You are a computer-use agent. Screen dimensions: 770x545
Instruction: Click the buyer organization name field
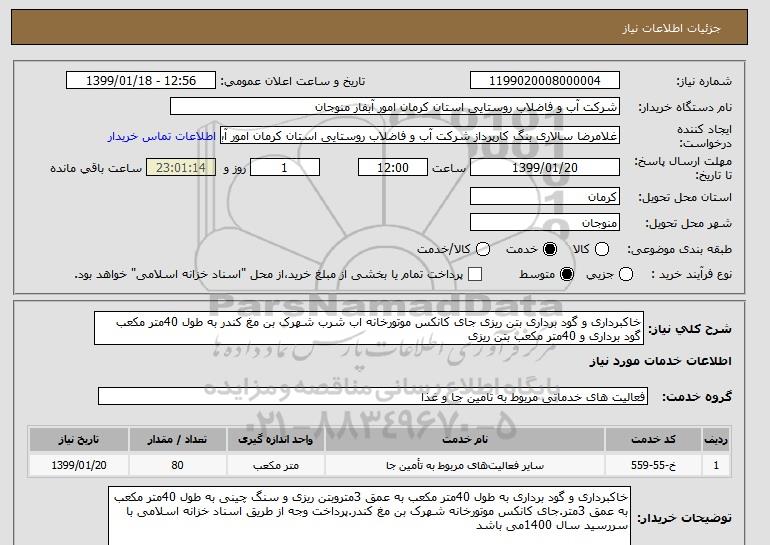(395, 107)
